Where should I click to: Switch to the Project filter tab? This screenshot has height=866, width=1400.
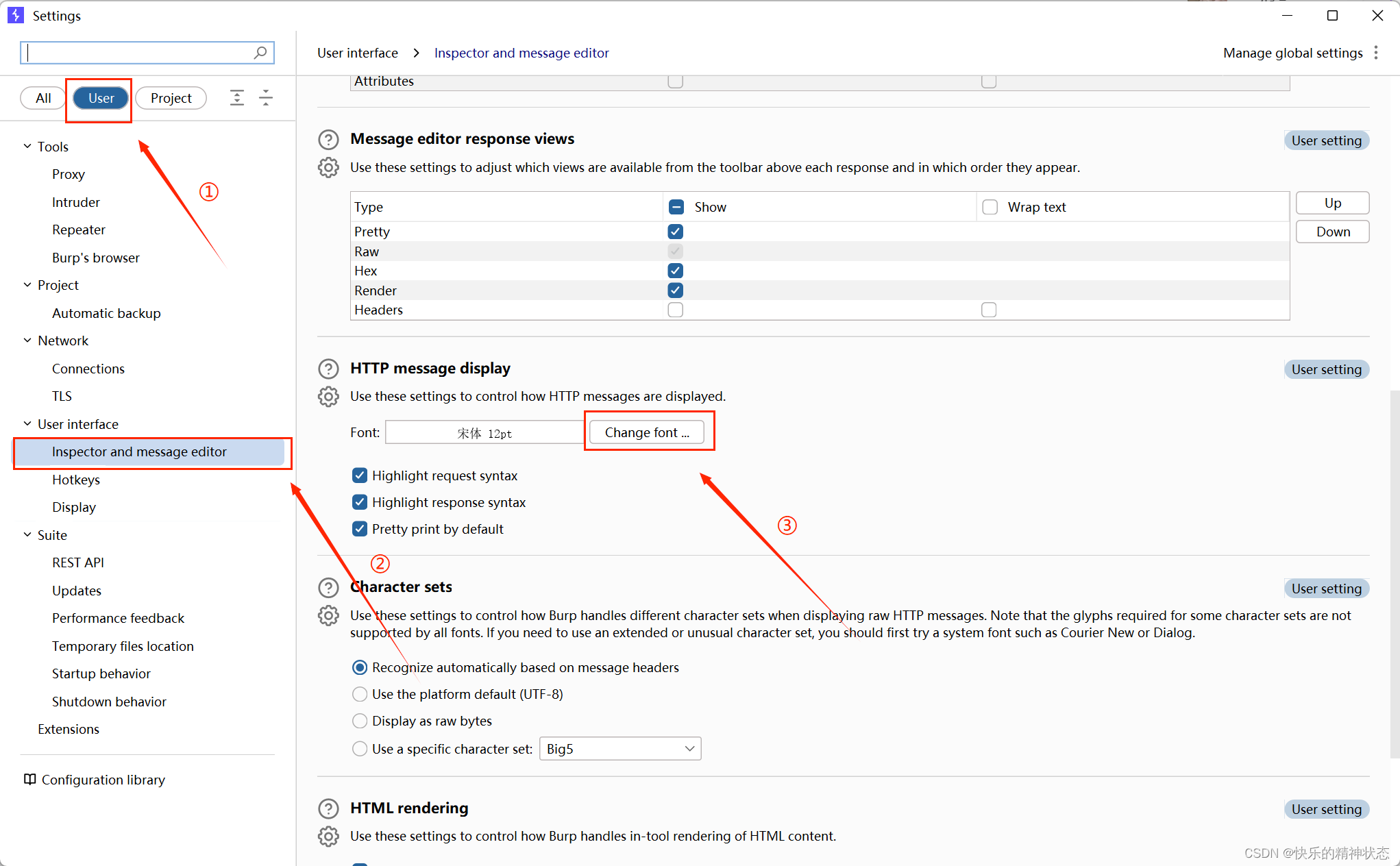171,98
